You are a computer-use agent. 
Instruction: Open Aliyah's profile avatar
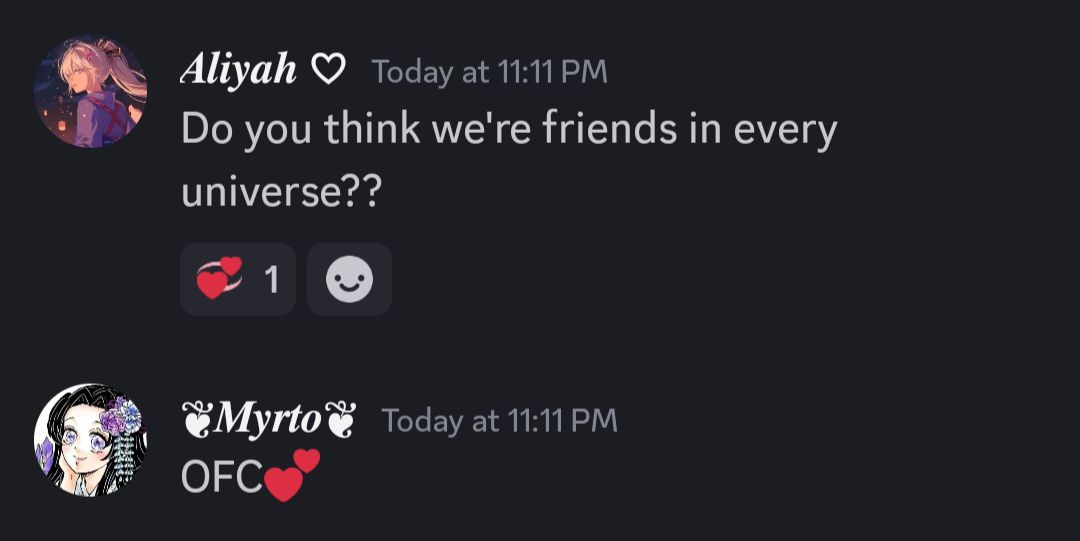[x=91, y=91]
